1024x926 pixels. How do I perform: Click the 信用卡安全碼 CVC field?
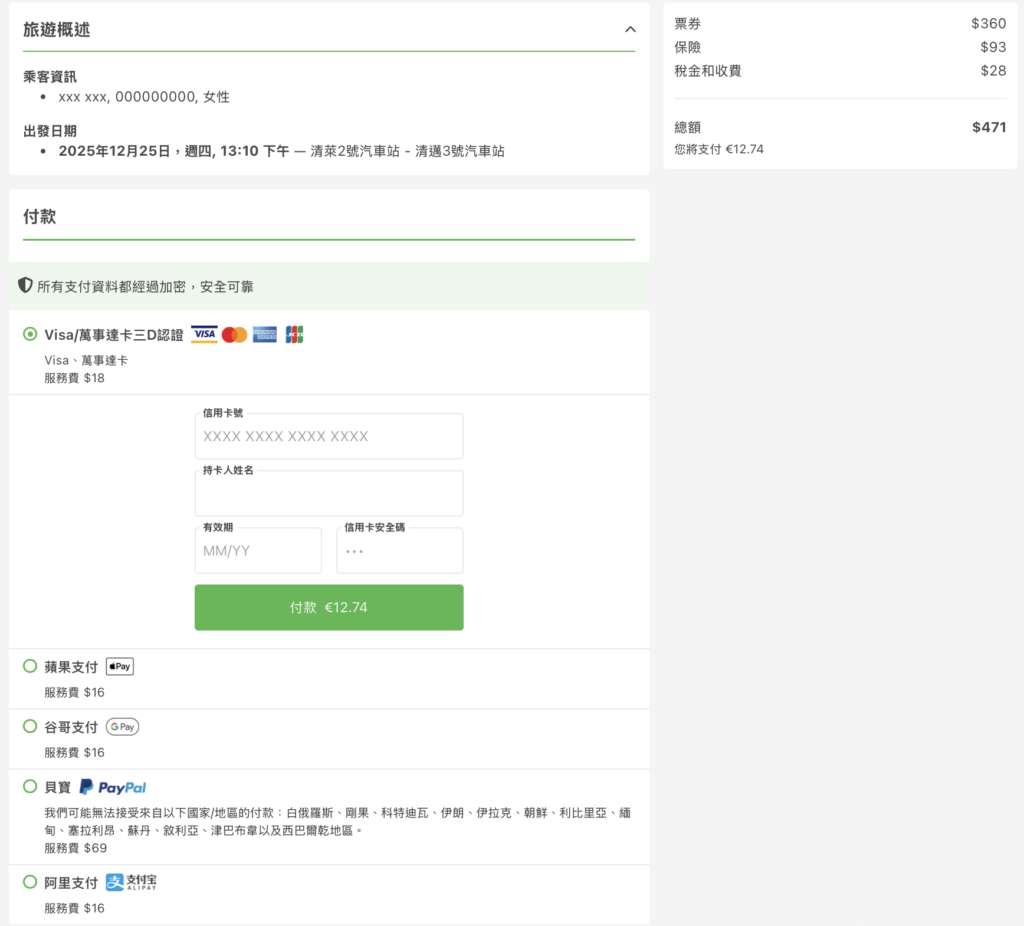399,550
